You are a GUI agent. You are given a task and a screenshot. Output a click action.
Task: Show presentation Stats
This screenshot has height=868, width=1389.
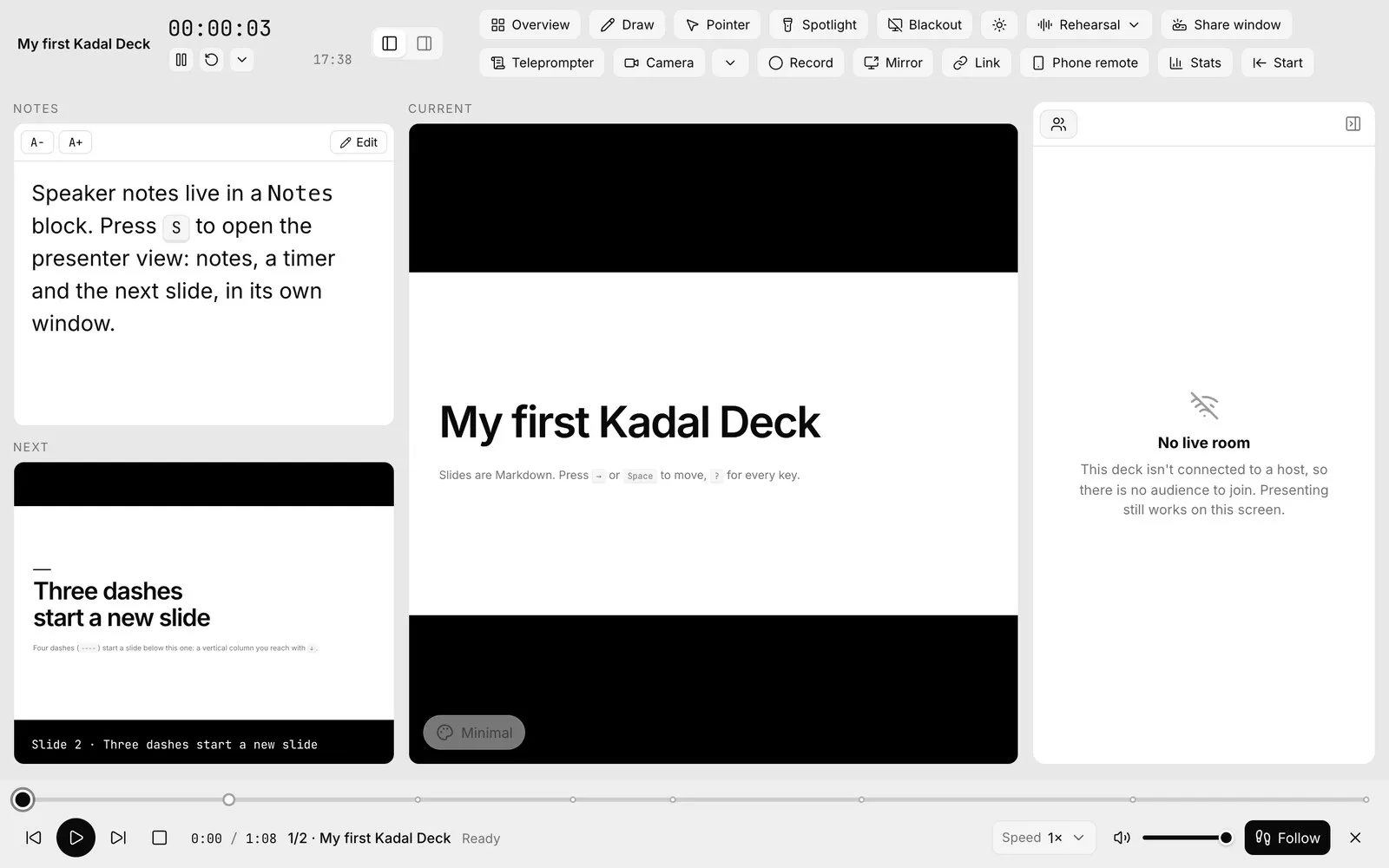click(1195, 62)
